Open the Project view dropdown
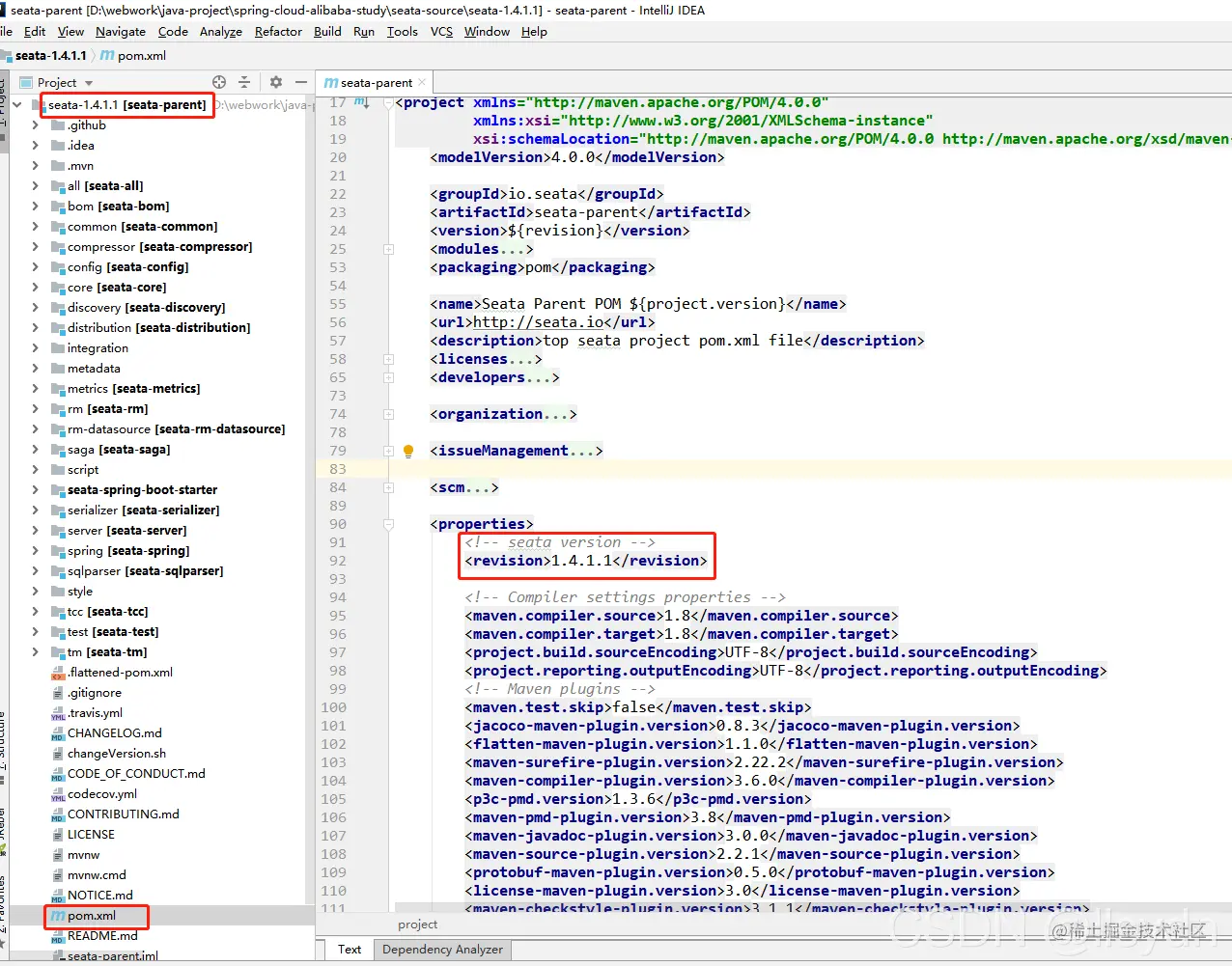This screenshot has height=966, width=1232. [89, 83]
